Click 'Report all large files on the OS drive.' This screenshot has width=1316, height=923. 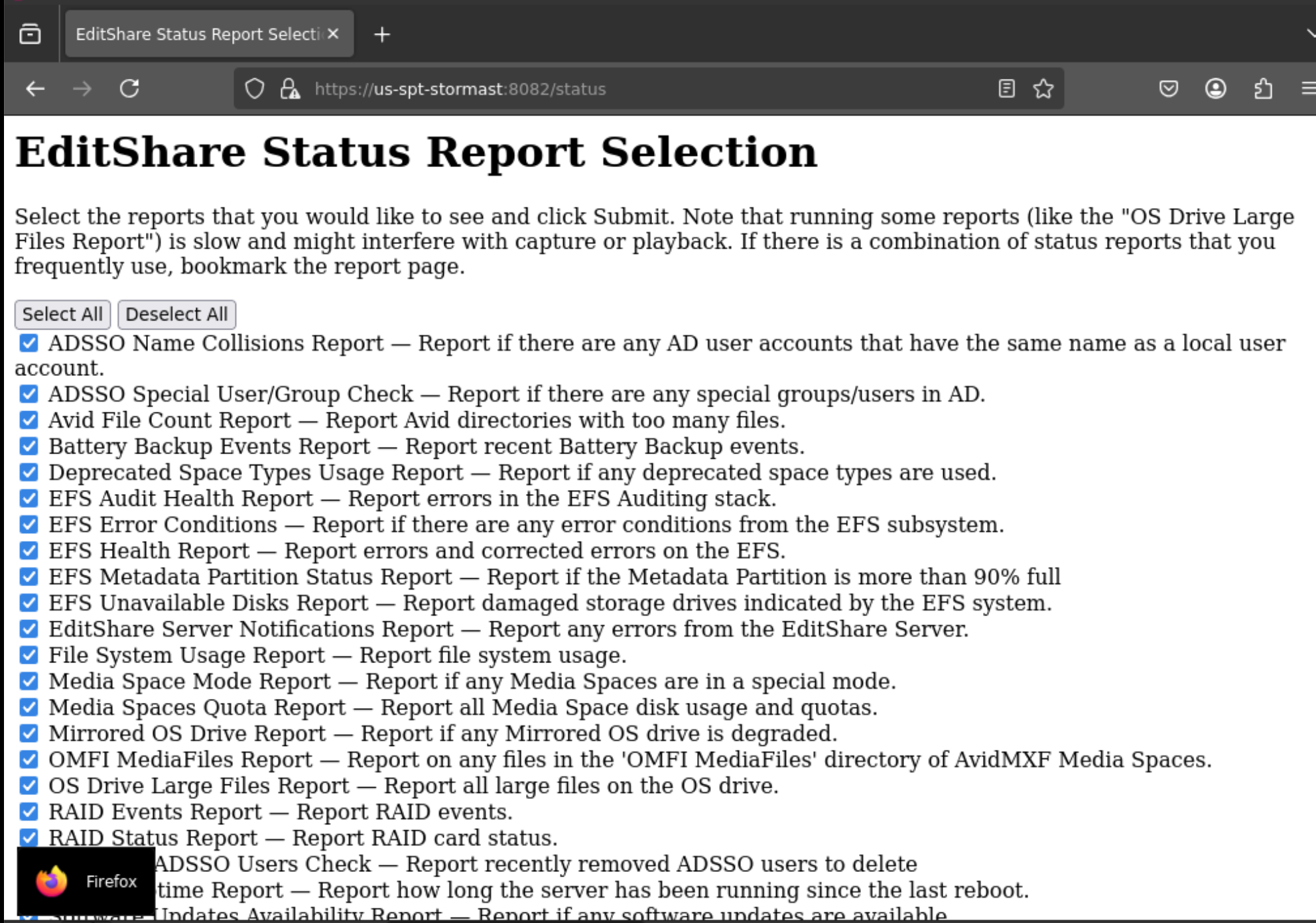(581, 786)
